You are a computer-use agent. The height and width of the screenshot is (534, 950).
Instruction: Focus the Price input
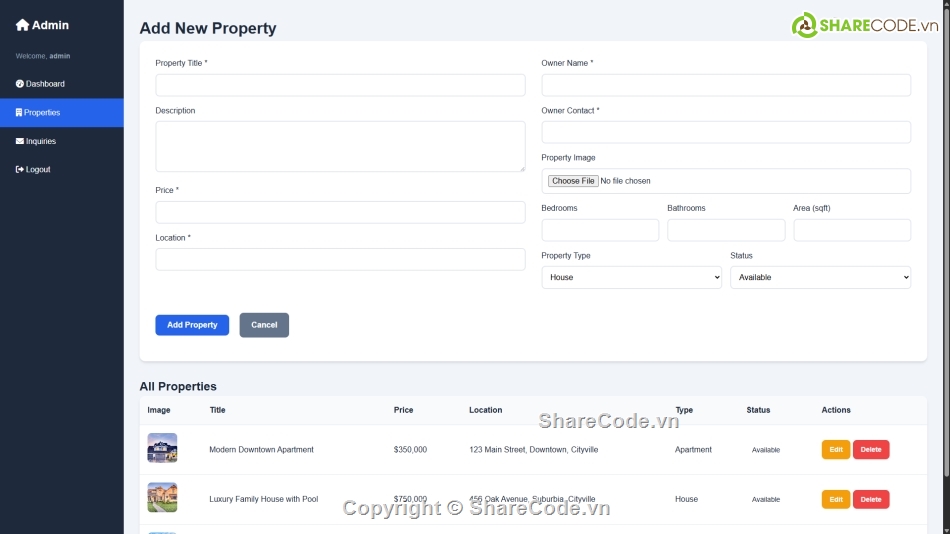[x=340, y=212]
